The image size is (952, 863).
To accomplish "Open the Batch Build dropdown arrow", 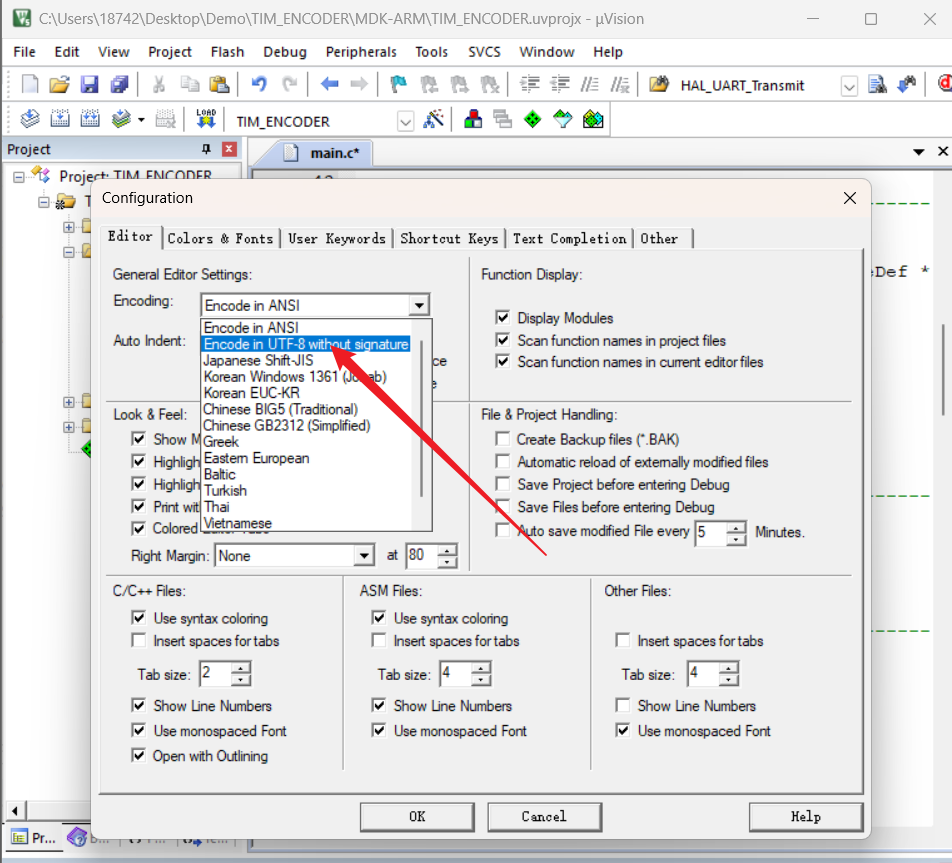I will [141, 120].
